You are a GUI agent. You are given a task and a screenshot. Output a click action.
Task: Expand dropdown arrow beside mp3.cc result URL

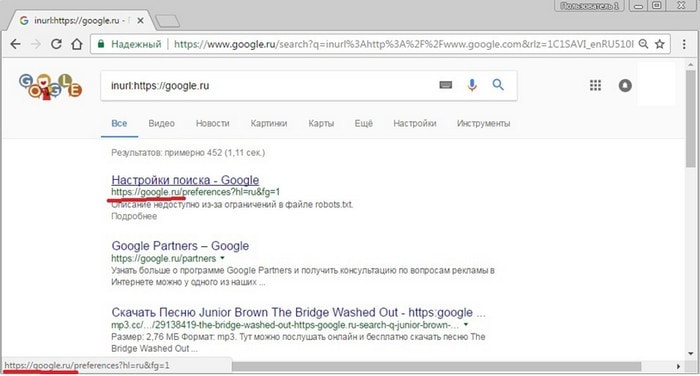click(466, 325)
